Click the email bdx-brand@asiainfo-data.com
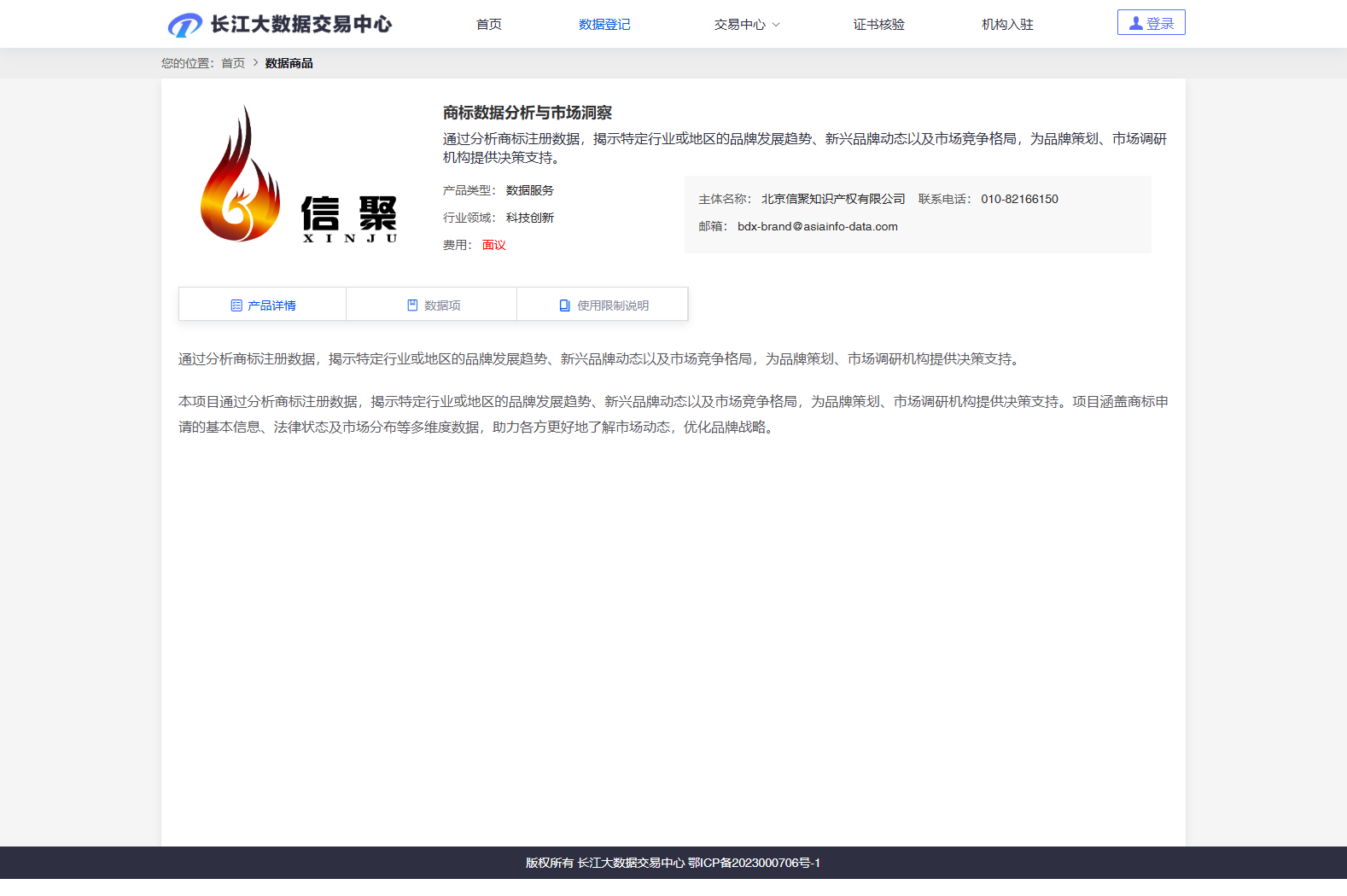 pyautogui.click(x=818, y=226)
